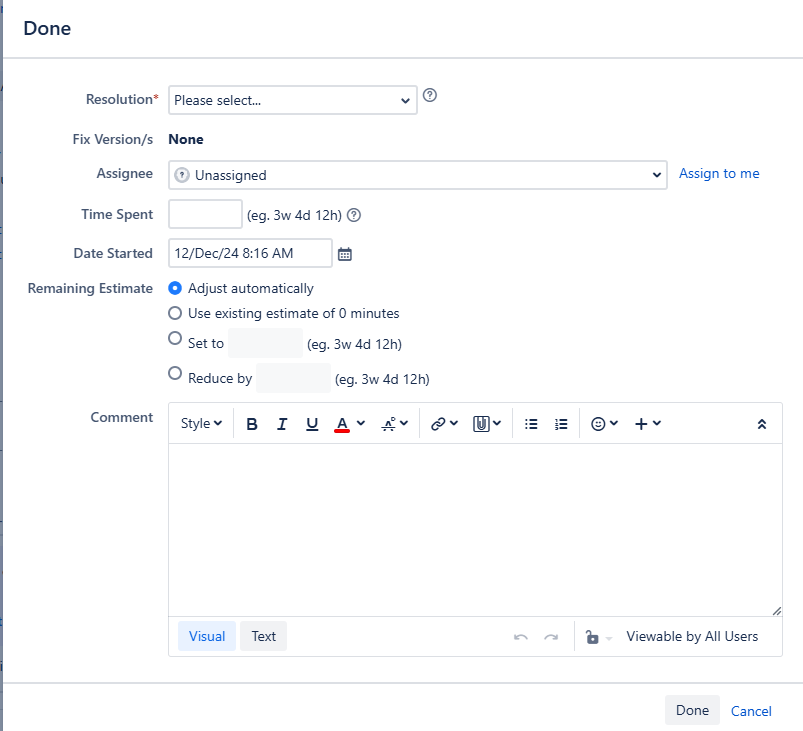803x731 pixels.
Task: Click the Italic formatting icon
Action: coord(282,424)
